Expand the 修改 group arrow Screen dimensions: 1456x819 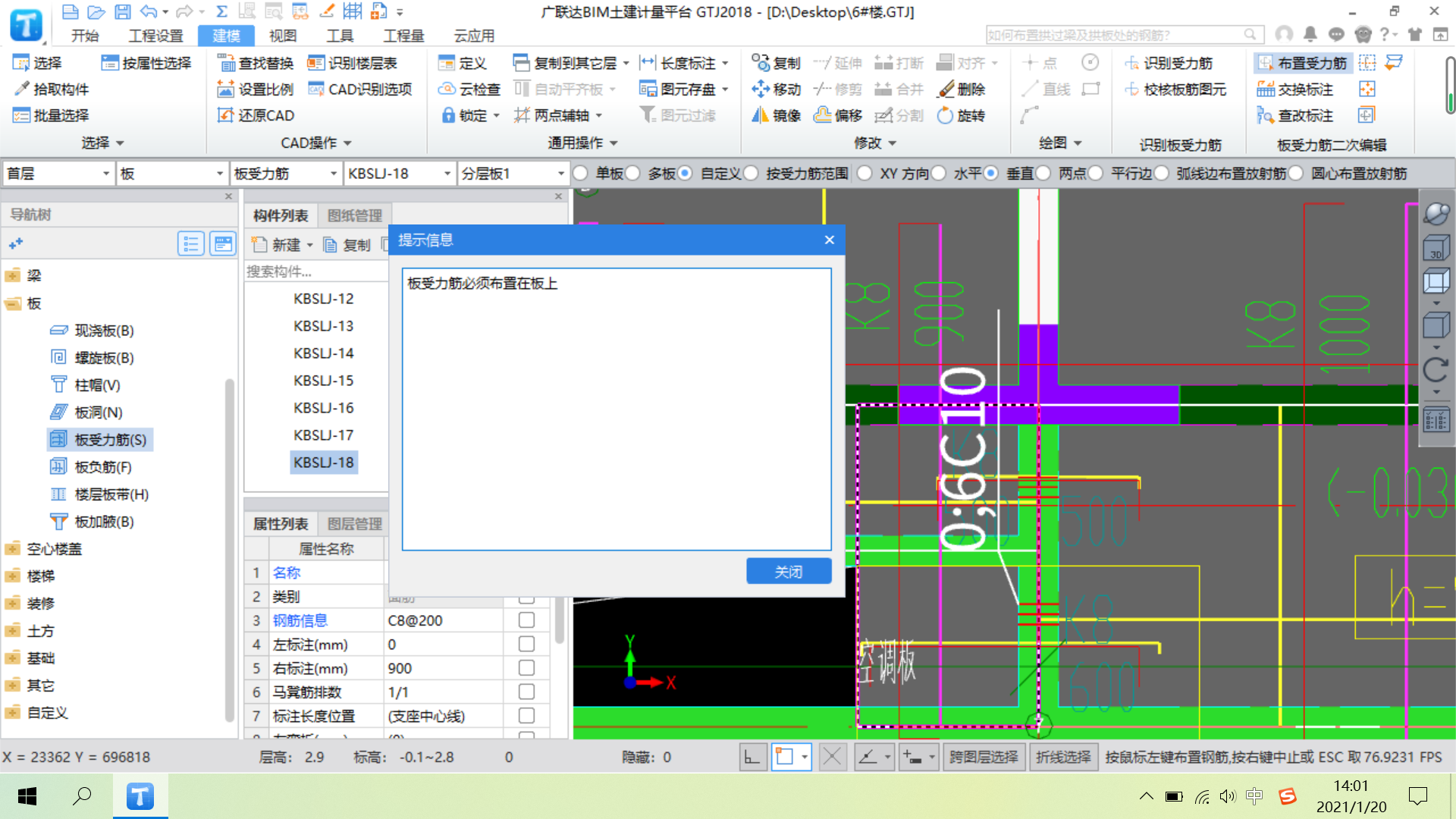[x=893, y=143]
